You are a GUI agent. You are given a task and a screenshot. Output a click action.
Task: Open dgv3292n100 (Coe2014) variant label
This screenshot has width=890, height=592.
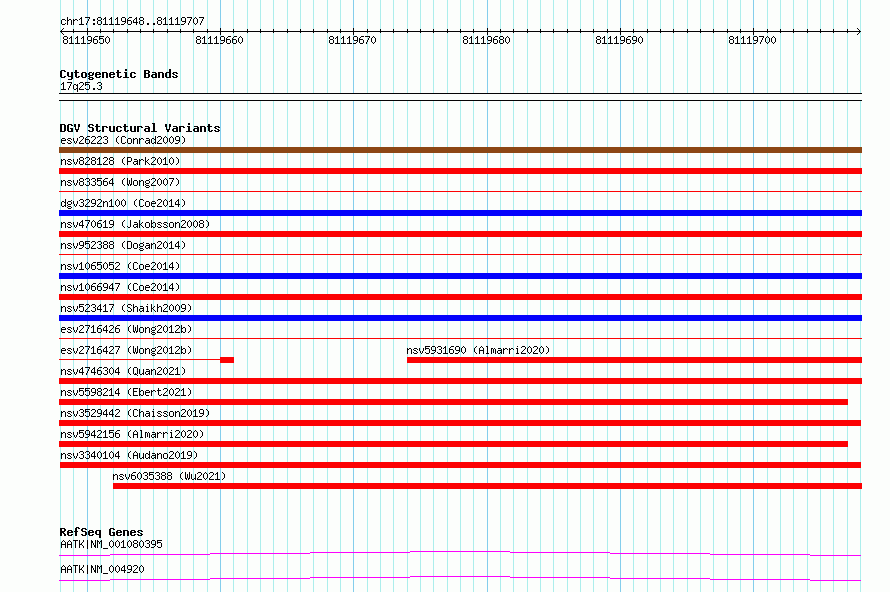123,203
